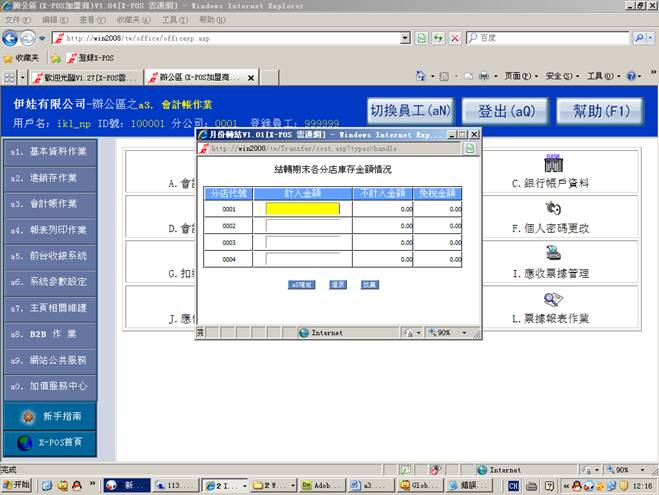This screenshot has height=495, width=659.
Task: Click the 計入金額 input for store 0003
Action: 303,243
